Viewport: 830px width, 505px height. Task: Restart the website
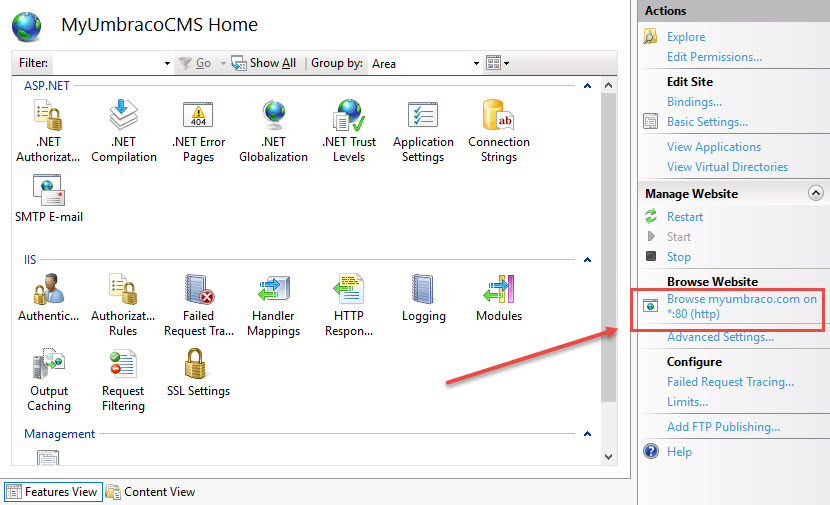685,217
